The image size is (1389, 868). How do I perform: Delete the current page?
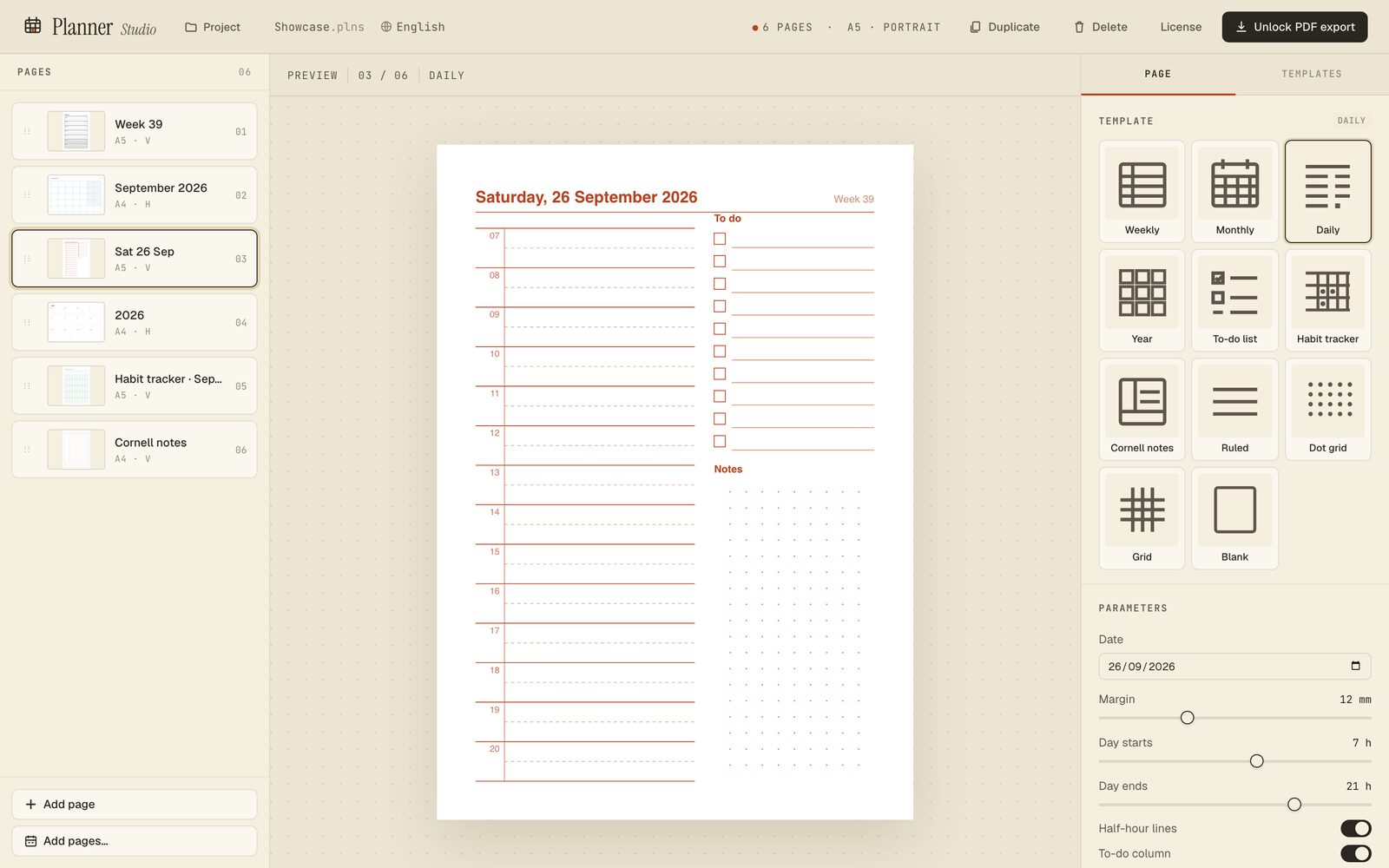pyautogui.click(x=1101, y=27)
